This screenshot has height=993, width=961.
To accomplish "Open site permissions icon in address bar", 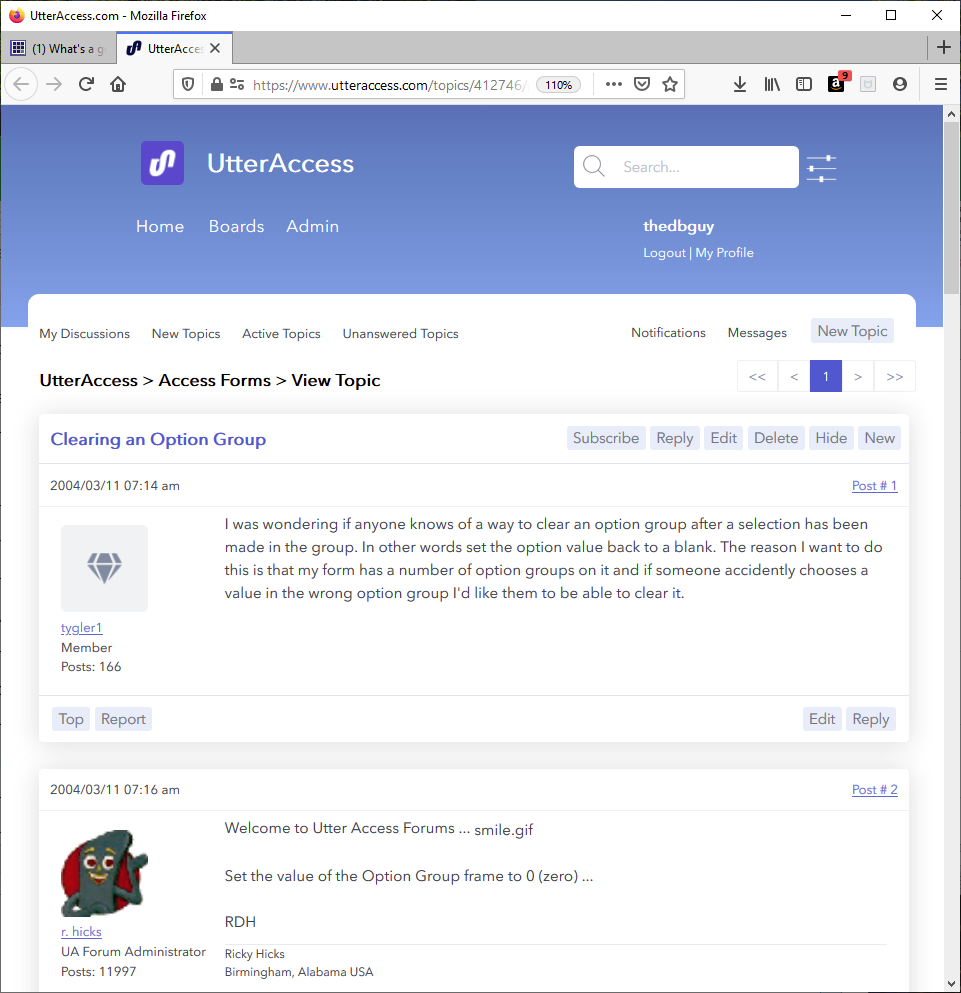I will [237, 84].
